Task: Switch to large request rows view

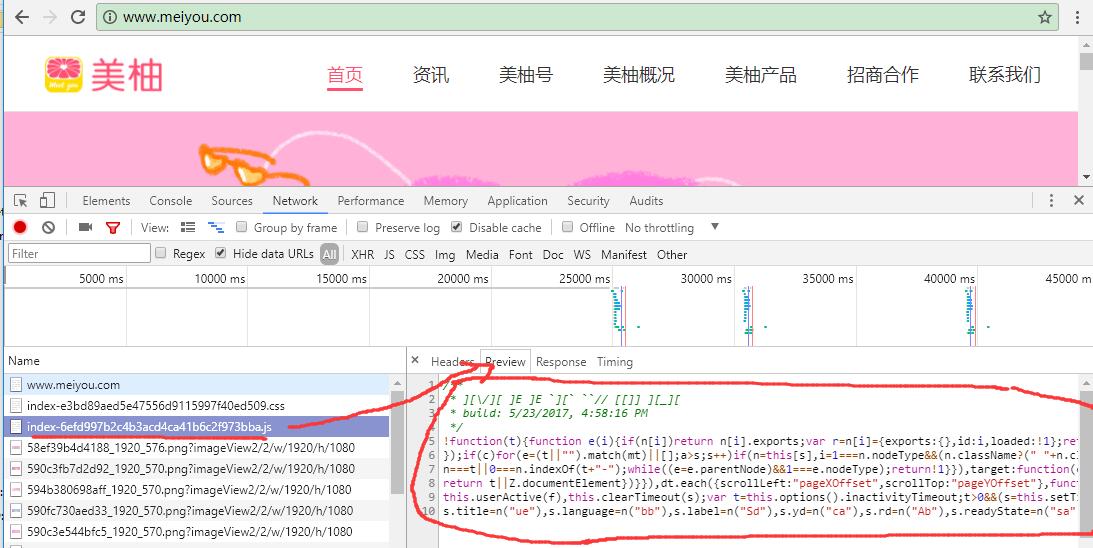Action: [x=188, y=227]
